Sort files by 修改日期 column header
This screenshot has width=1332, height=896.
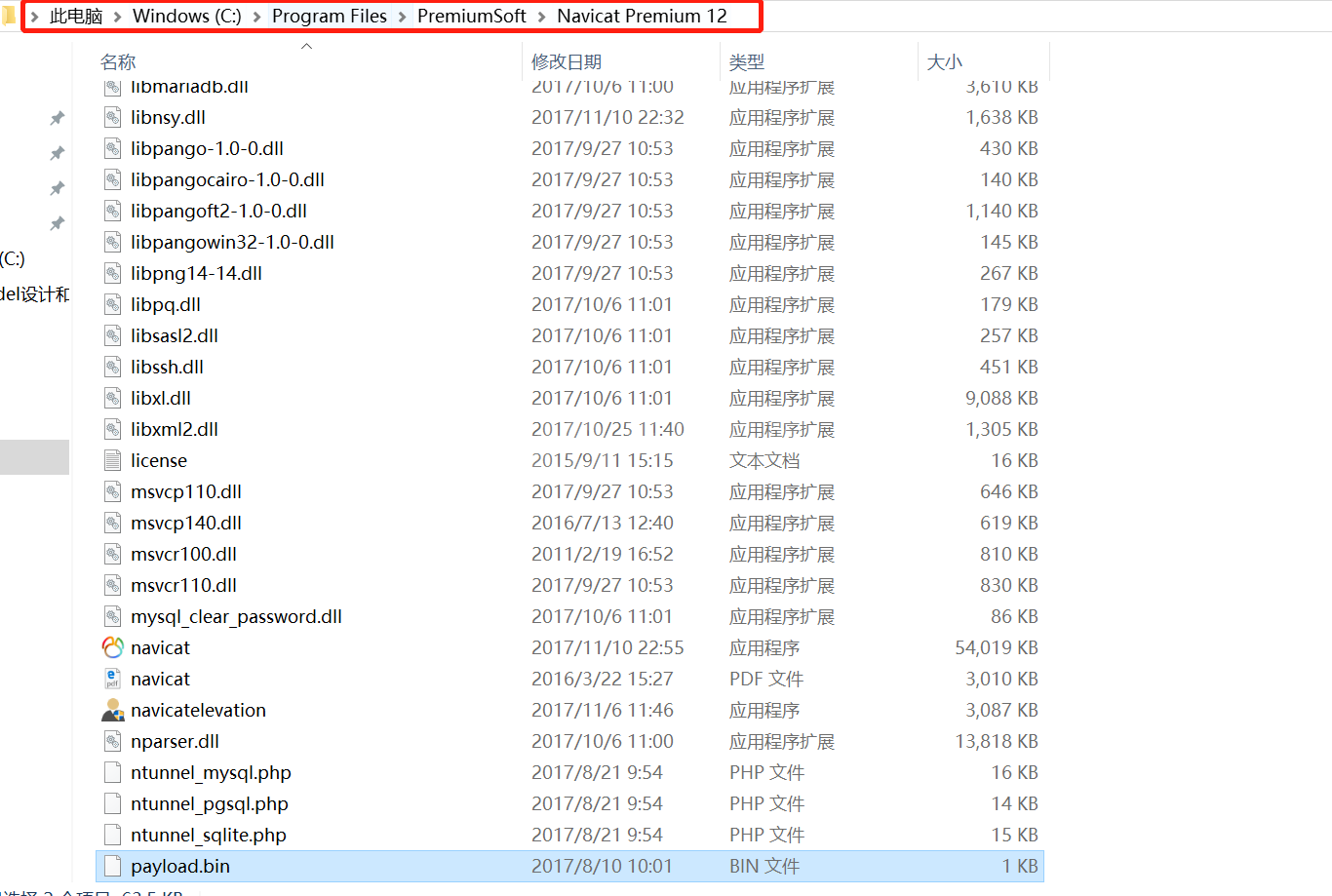(x=567, y=61)
